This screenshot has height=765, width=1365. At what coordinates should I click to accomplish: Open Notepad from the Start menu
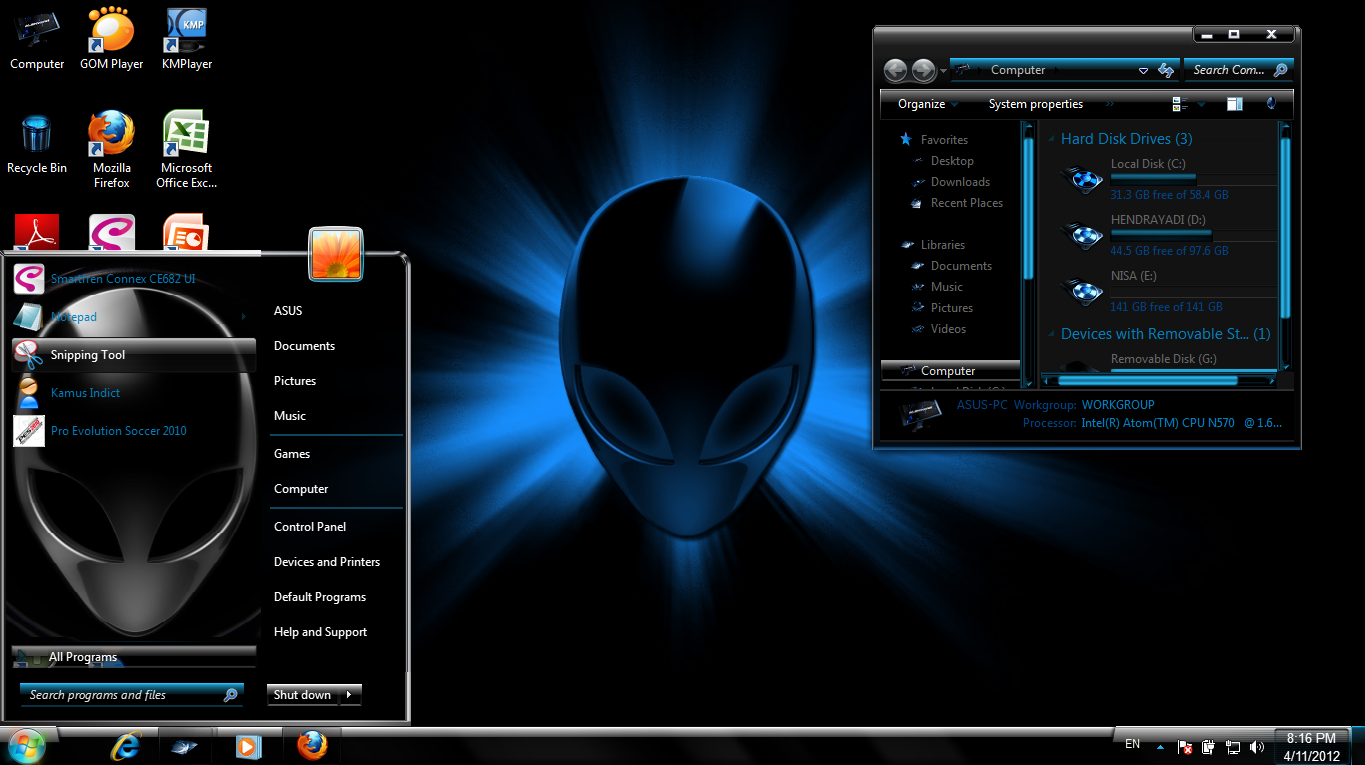(x=134, y=317)
